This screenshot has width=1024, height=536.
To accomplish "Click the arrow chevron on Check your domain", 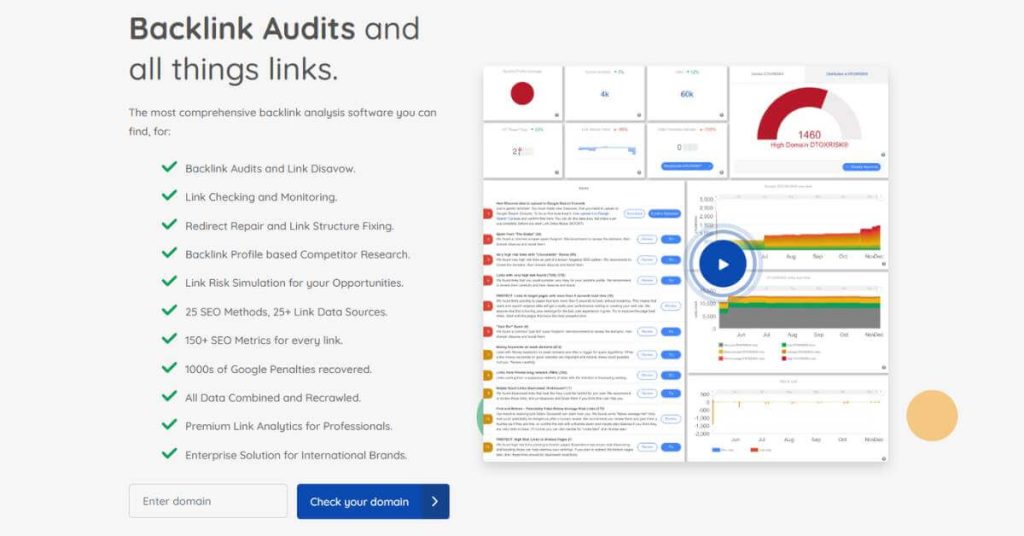I will click(x=435, y=501).
